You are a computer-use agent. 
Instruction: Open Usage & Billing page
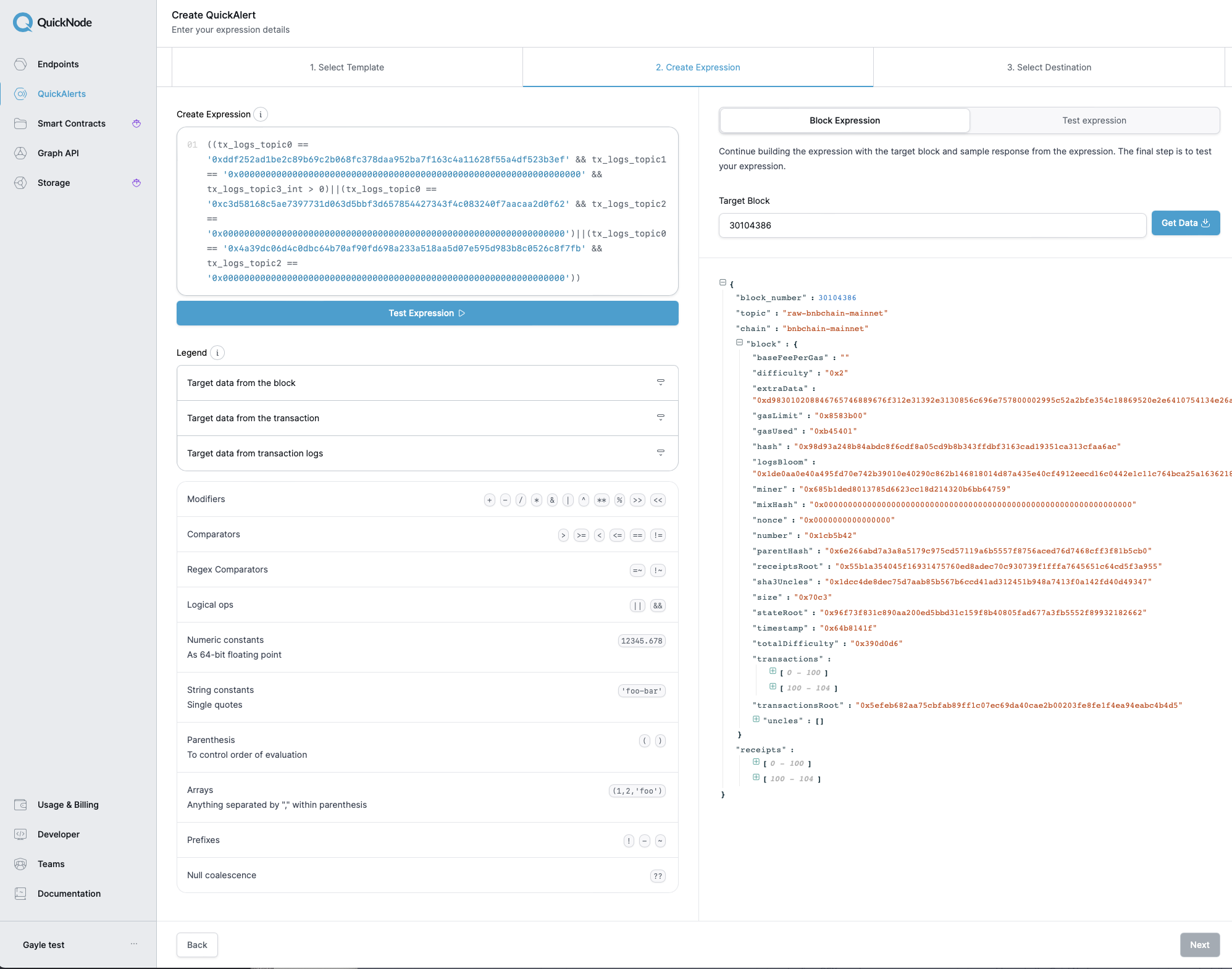[x=68, y=805]
